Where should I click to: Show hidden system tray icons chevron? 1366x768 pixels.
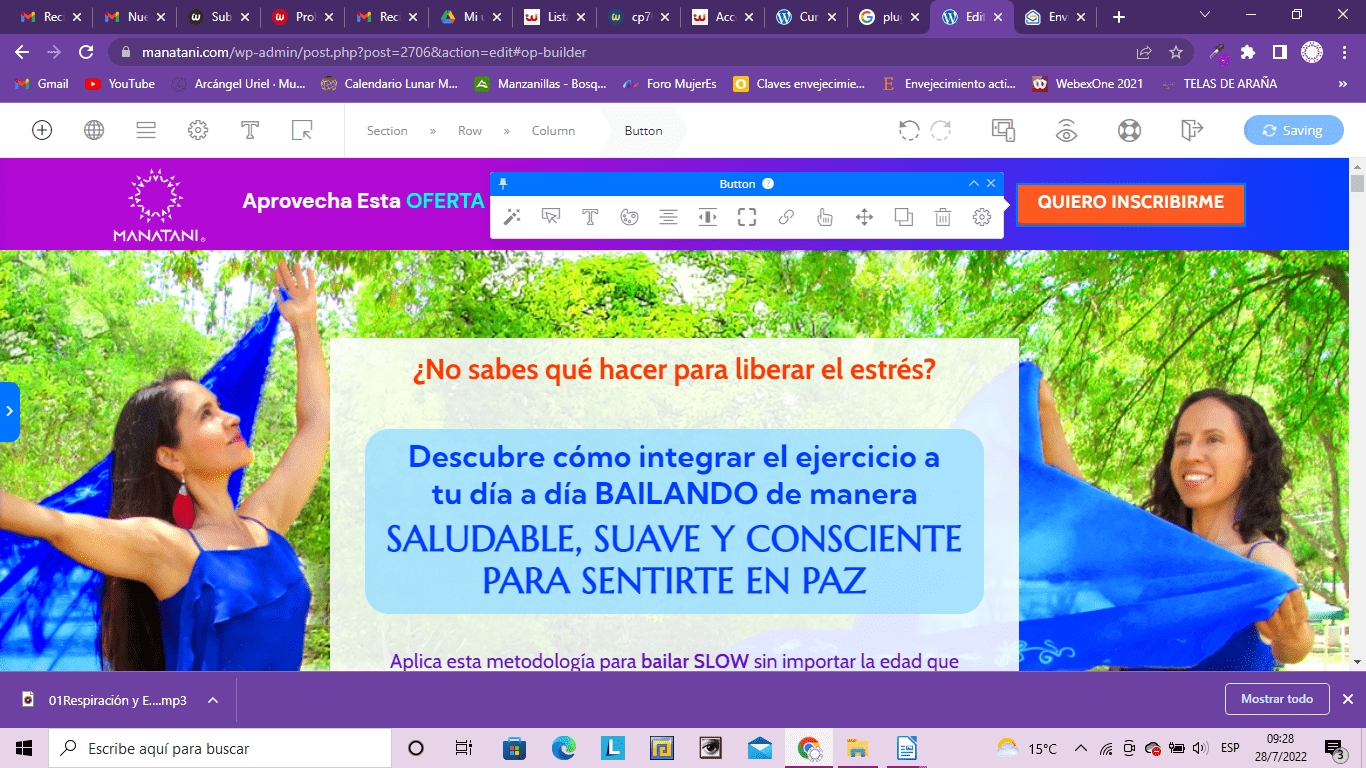pyautogui.click(x=1081, y=748)
